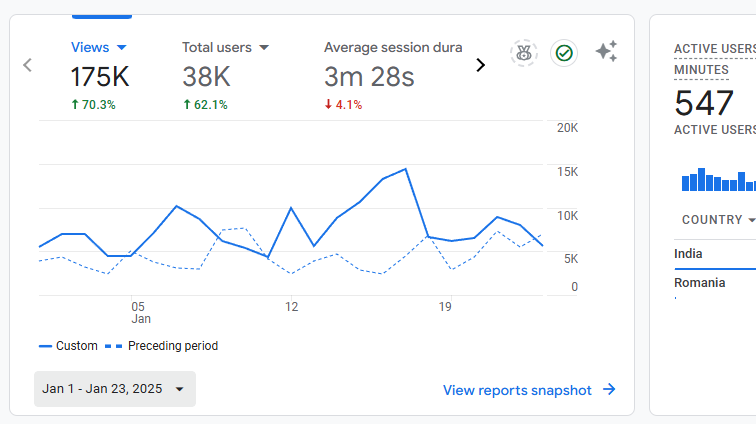Open the Views metric dropdown

99,47
